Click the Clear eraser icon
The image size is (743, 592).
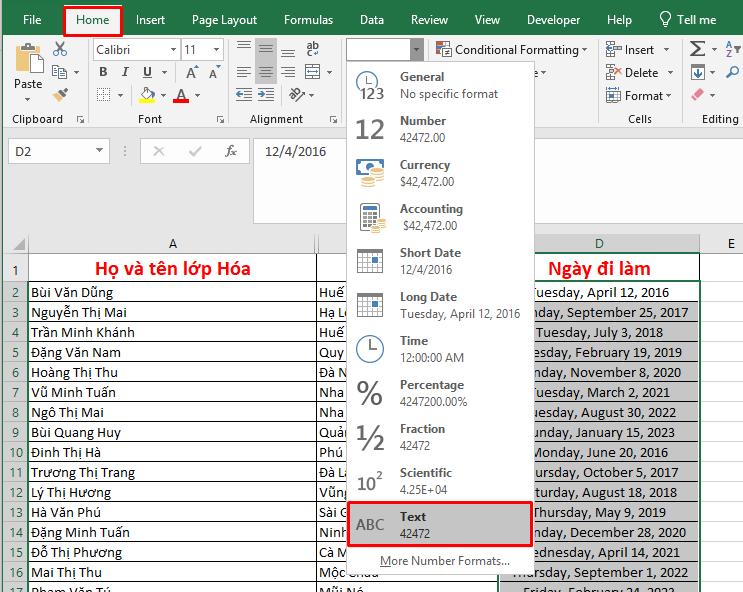[697, 95]
